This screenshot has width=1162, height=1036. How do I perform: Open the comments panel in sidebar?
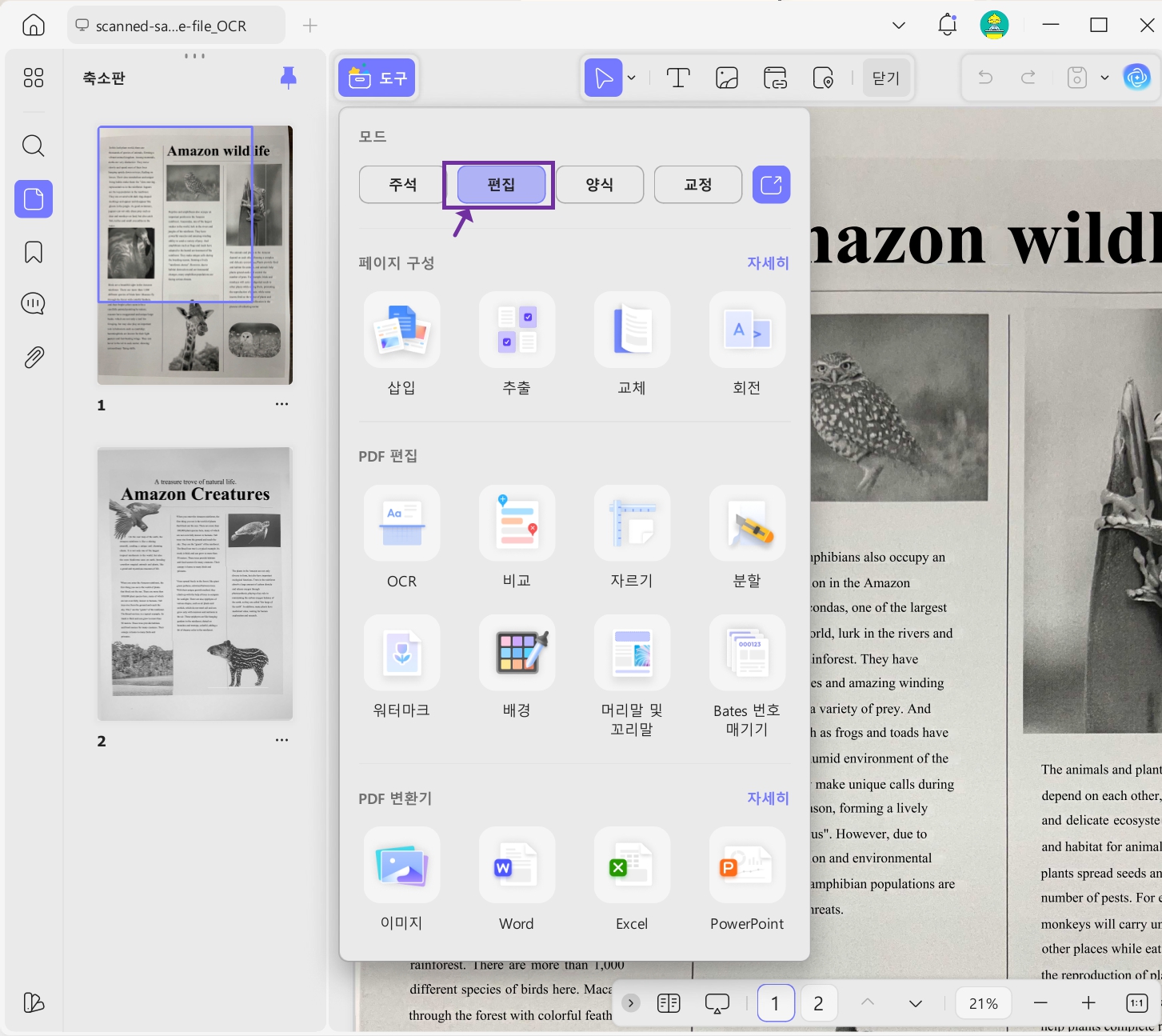[x=34, y=304]
